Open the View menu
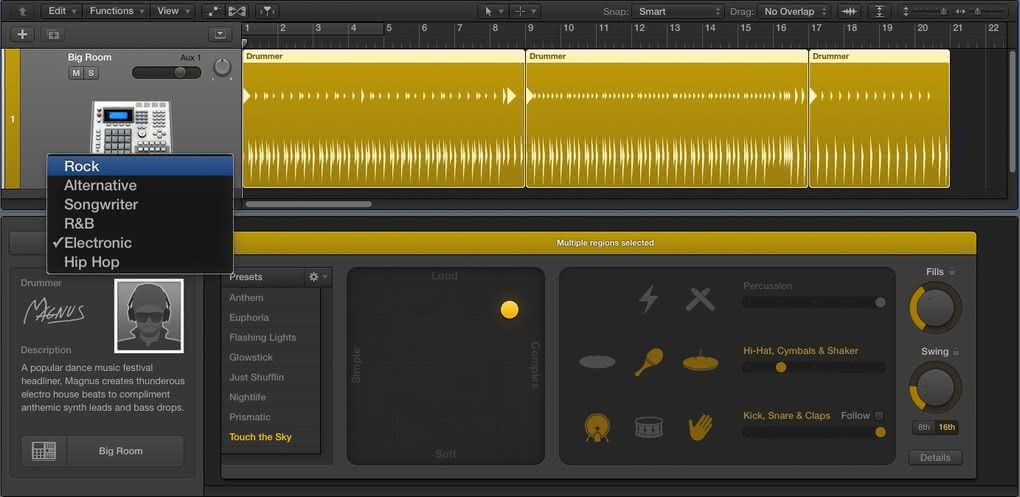Screen dimensions: 1020x497 click(172, 11)
